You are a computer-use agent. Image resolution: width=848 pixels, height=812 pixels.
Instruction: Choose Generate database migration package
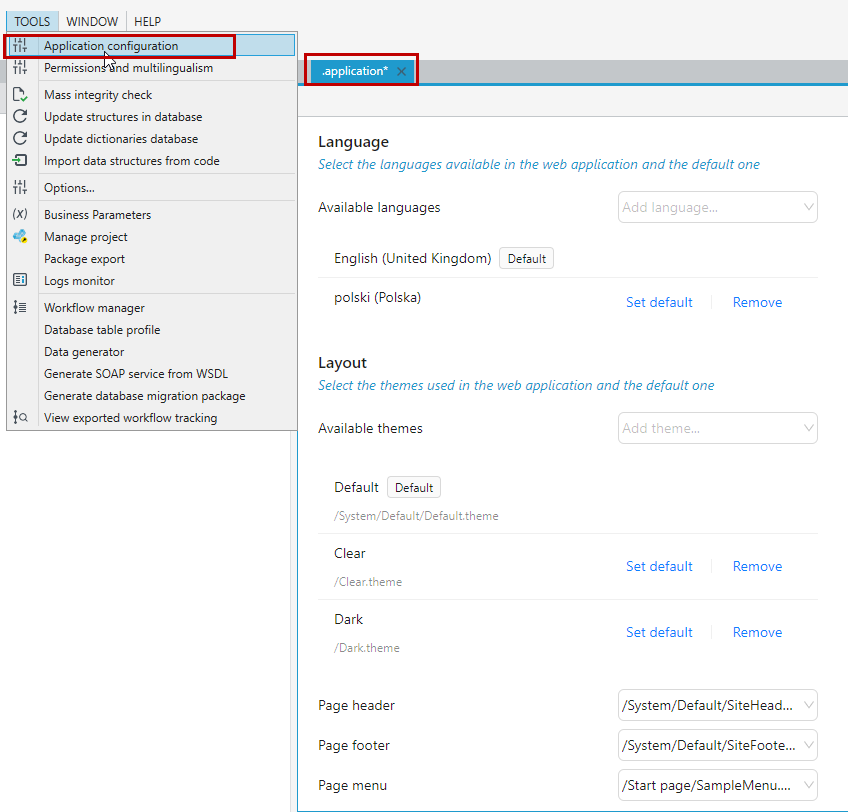coord(151,395)
